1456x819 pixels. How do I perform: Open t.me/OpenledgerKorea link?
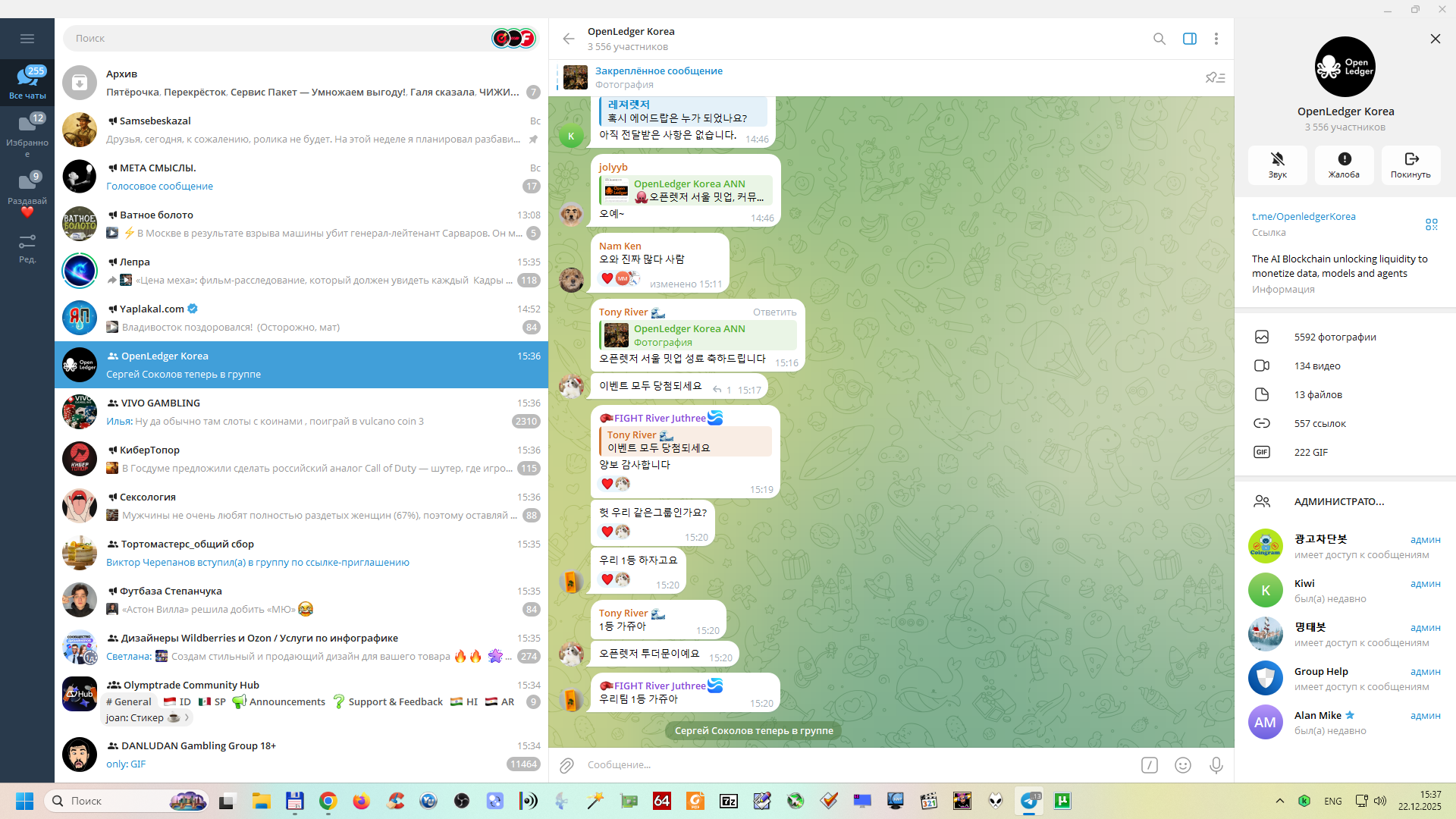(1303, 216)
